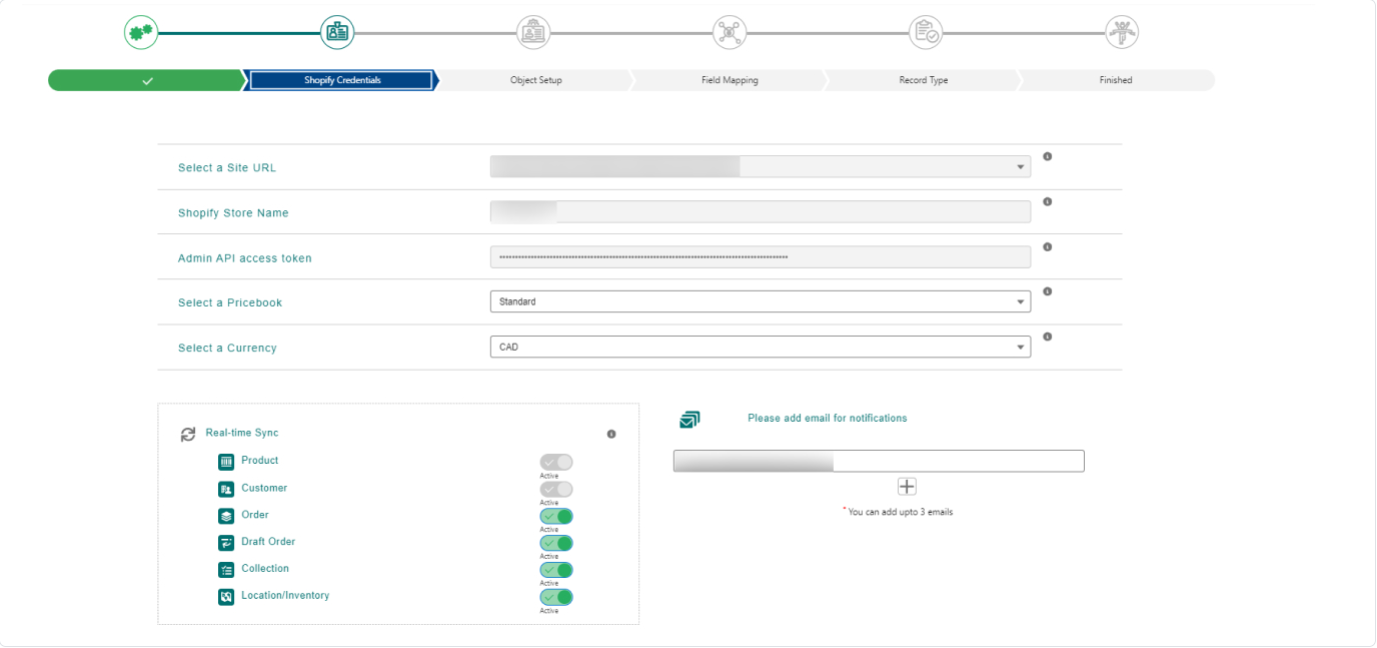Click the Customer object icon
Image resolution: width=1377 pixels, height=648 pixels.
[226, 489]
